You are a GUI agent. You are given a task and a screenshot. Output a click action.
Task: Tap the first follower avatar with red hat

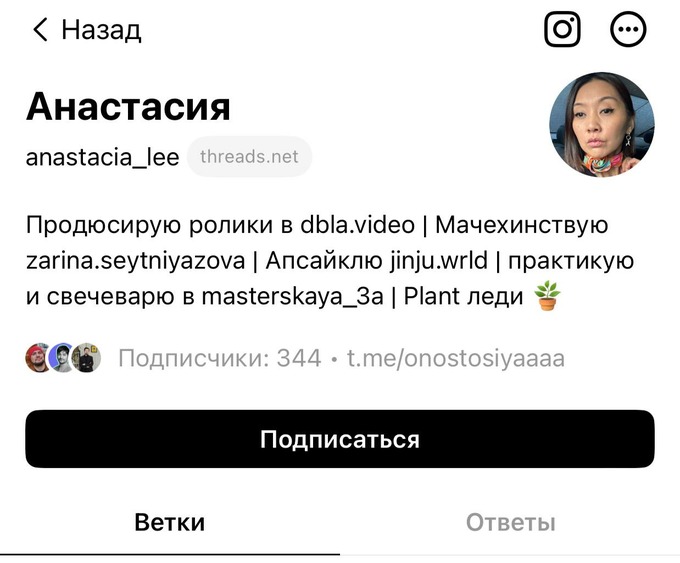(x=38, y=358)
